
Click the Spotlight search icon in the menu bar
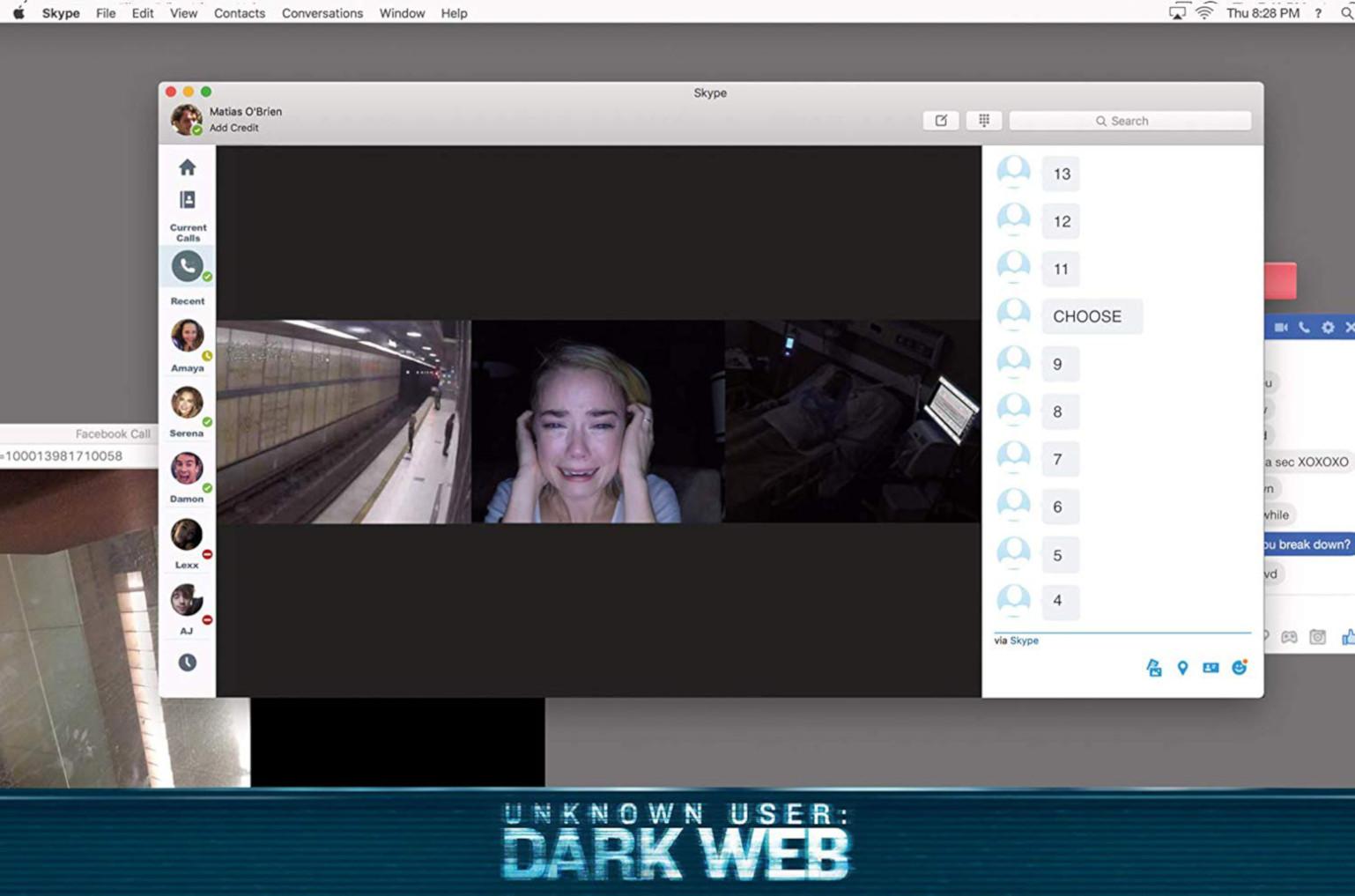tap(1346, 13)
